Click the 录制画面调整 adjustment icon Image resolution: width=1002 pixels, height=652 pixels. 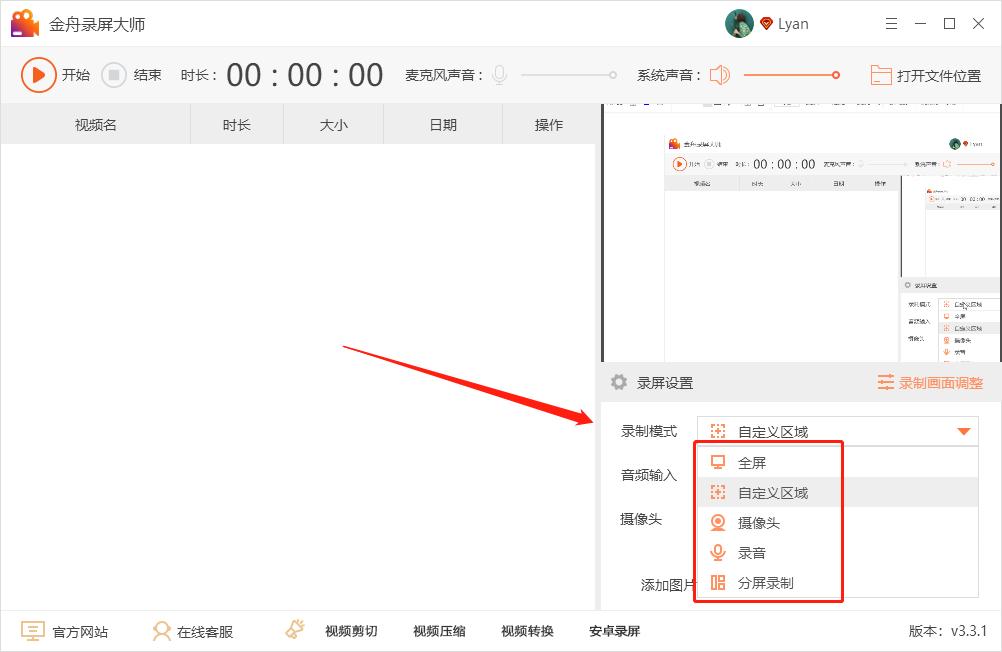(x=886, y=382)
